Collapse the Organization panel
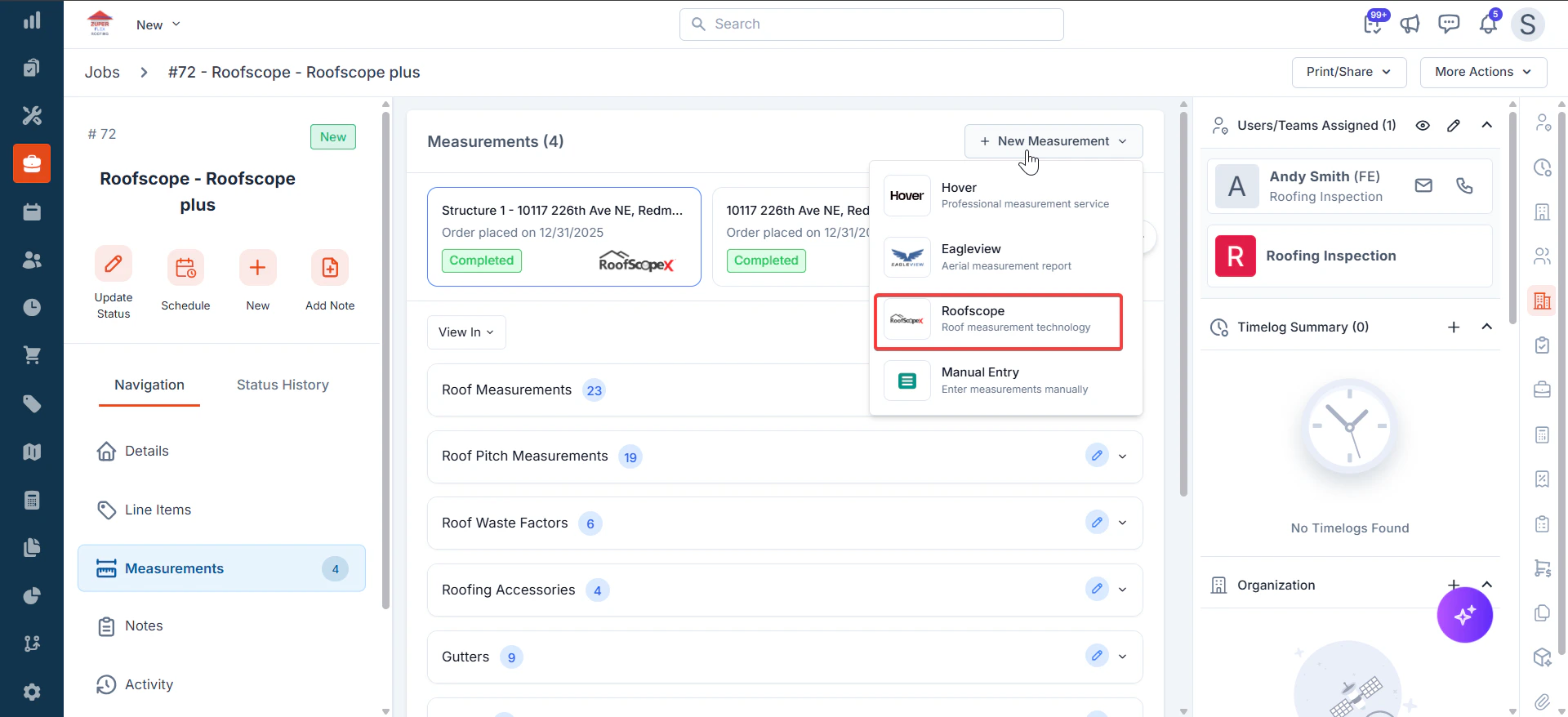The width and height of the screenshot is (1568, 717). (1487, 585)
